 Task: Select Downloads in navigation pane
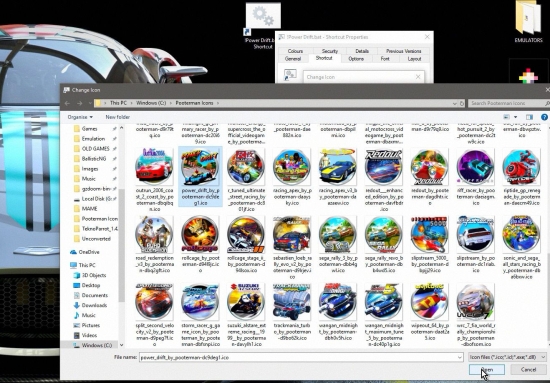tap(94, 305)
